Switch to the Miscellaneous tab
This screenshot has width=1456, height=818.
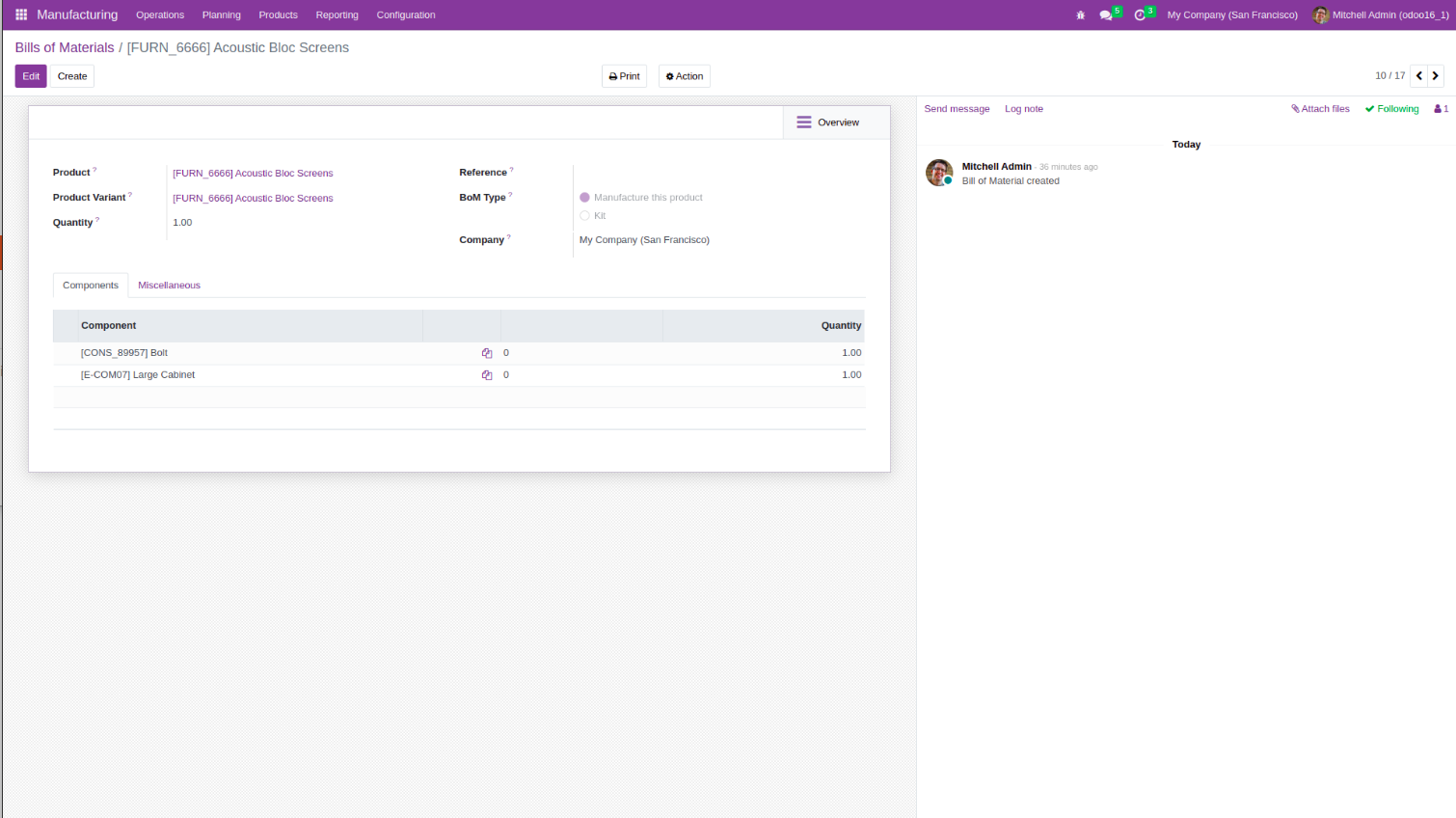[169, 286]
